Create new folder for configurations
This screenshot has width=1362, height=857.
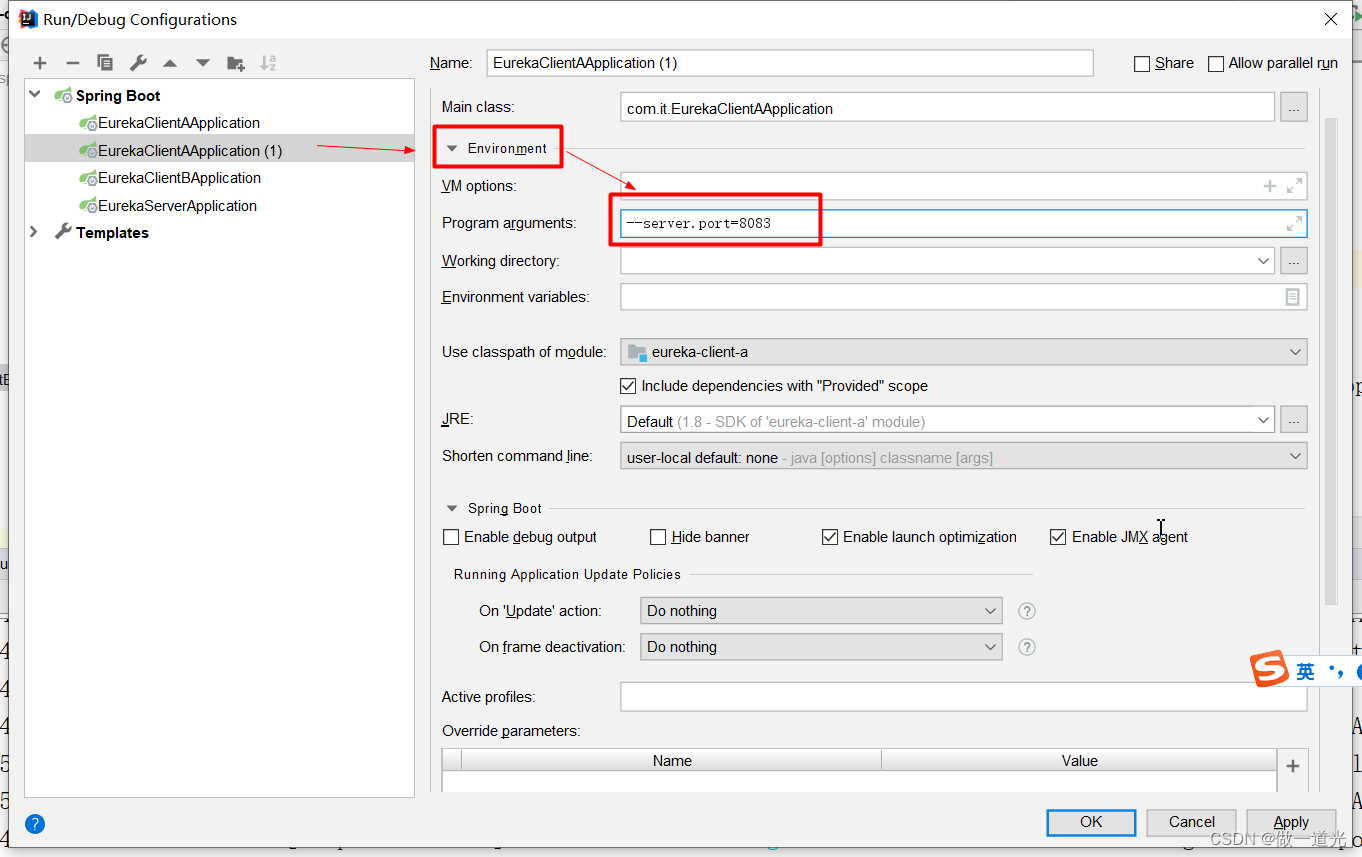(x=236, y=63)
